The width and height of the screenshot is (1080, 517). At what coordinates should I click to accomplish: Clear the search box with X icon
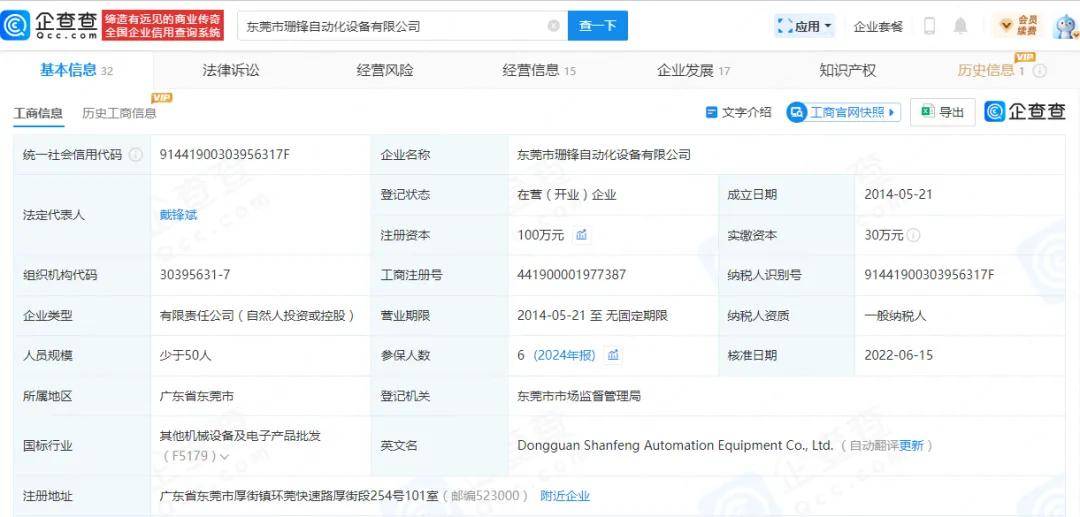(554, 26)
